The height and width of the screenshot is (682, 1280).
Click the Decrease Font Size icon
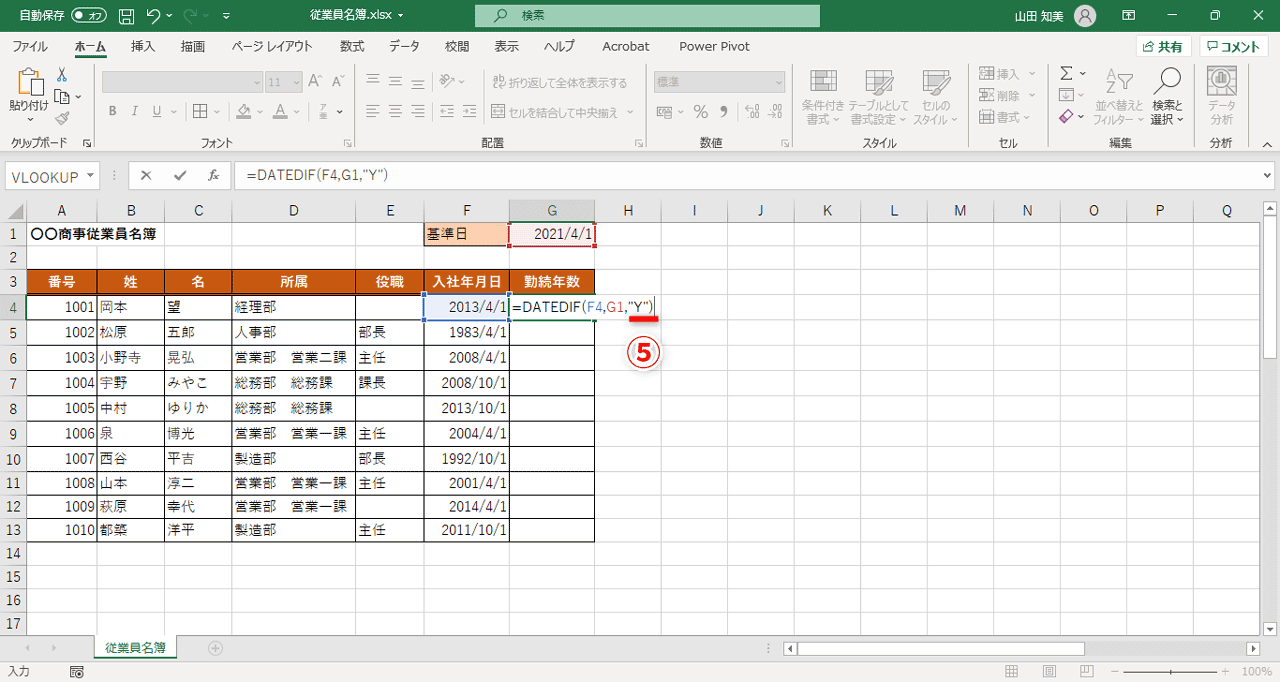point(338,82)
